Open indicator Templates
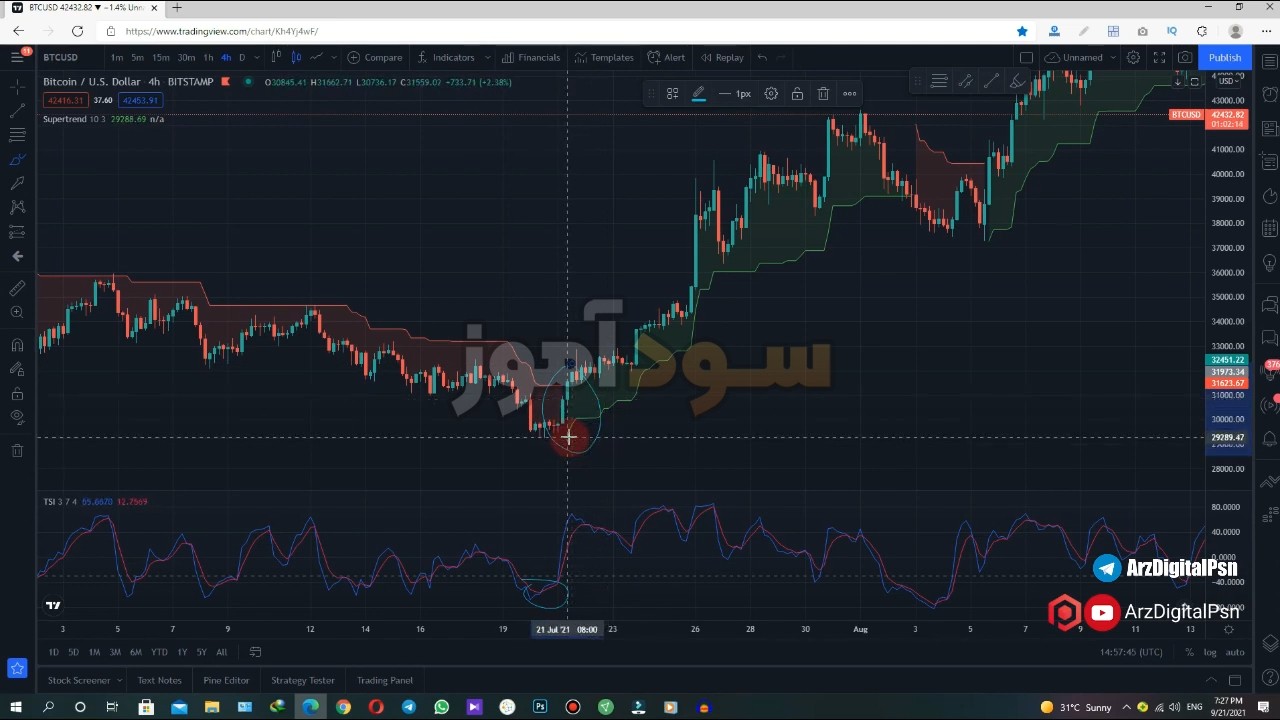1280x720 pixels. 604,57
